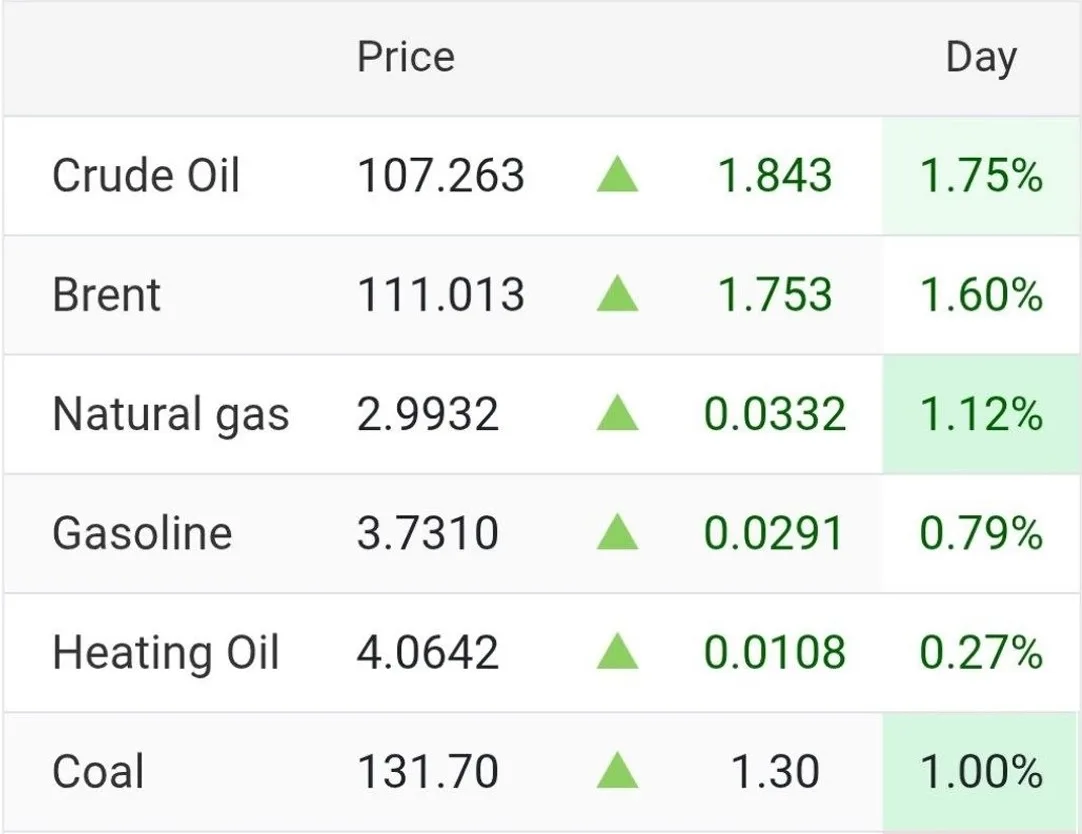1082x834 pixels.
Task: Select the Brent price 111.013
Action: pos(440,295)
